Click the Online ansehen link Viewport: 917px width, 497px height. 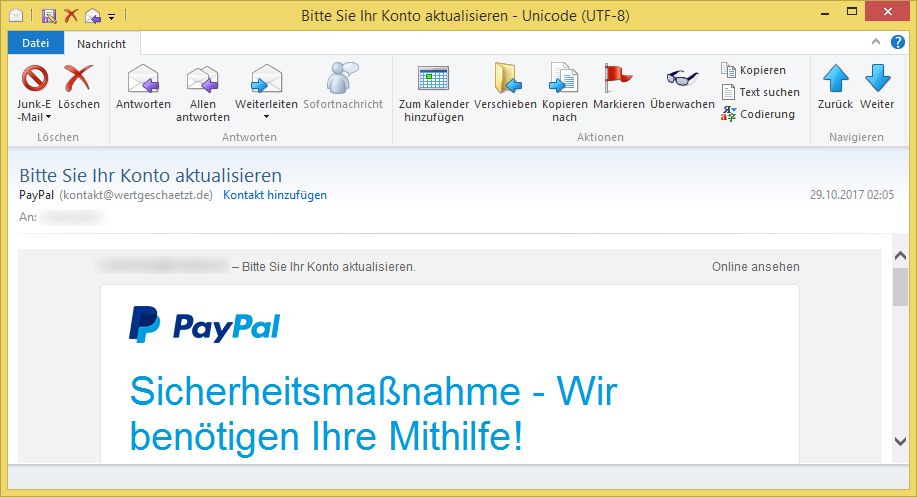(756, 267)
